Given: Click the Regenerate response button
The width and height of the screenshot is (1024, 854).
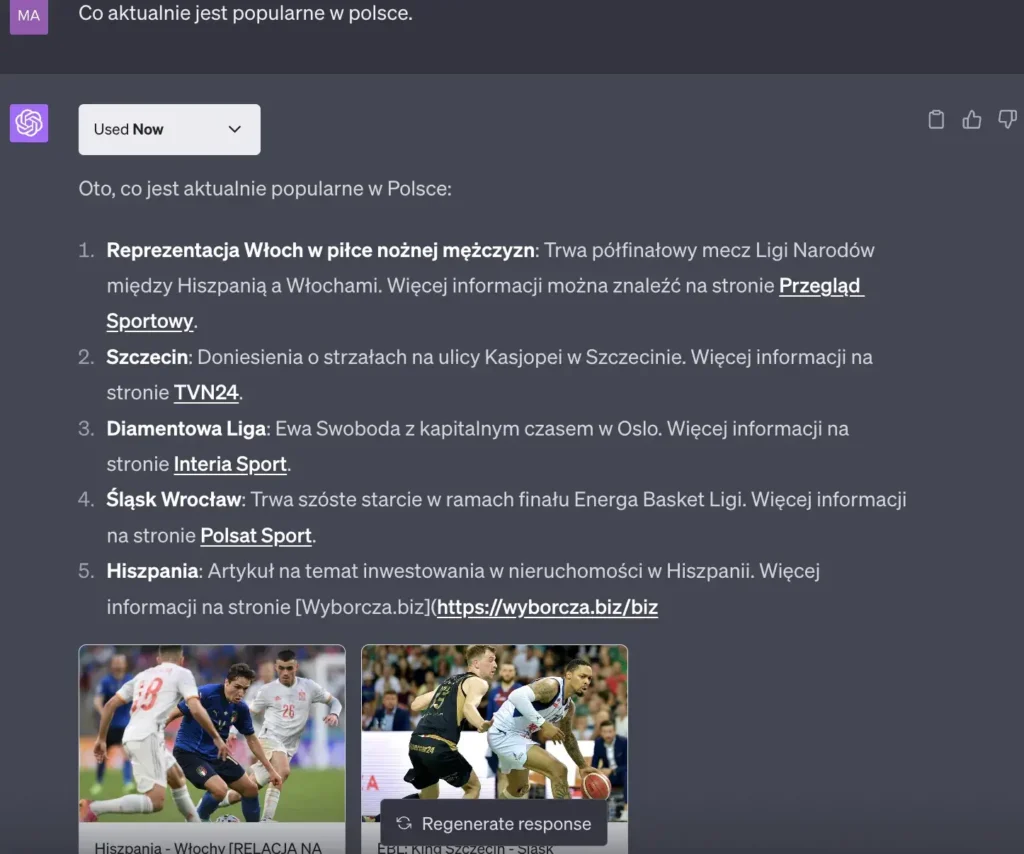Looking at the screenshot, I should pyautogui.click(x=493, y=823).
